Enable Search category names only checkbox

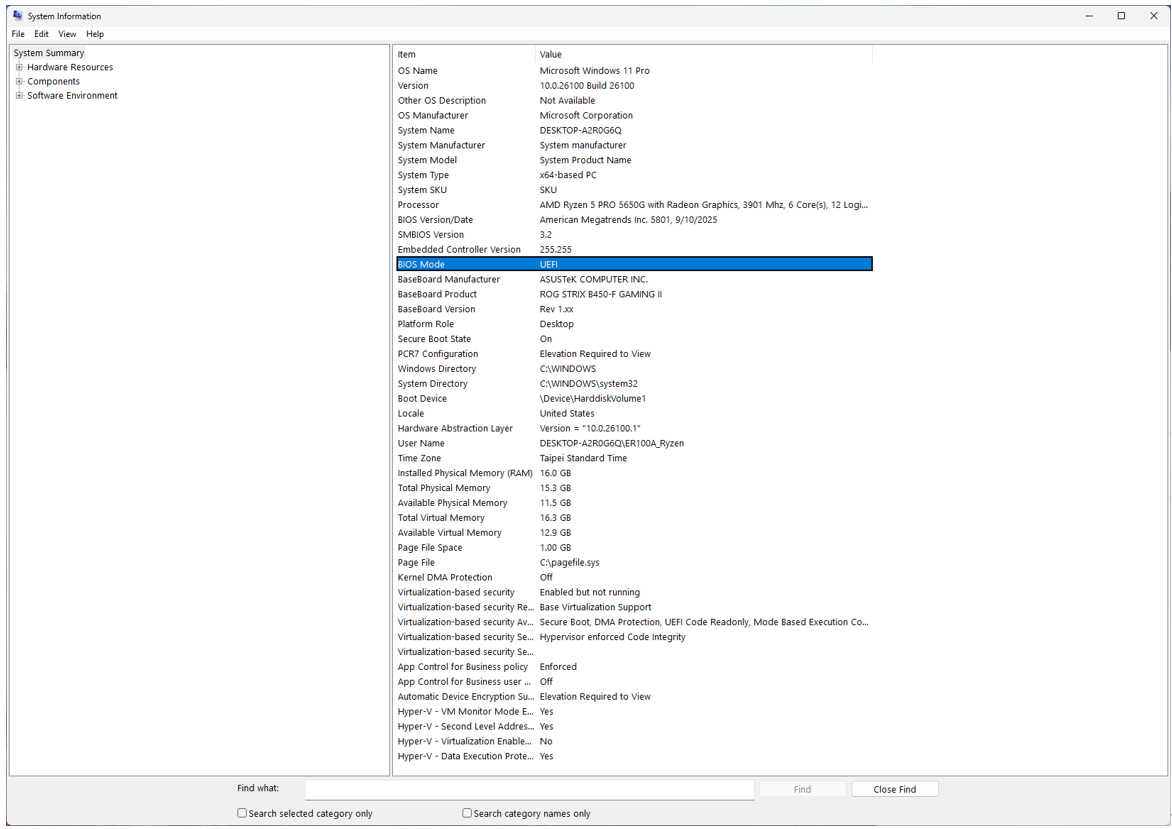tap(467, 813)
